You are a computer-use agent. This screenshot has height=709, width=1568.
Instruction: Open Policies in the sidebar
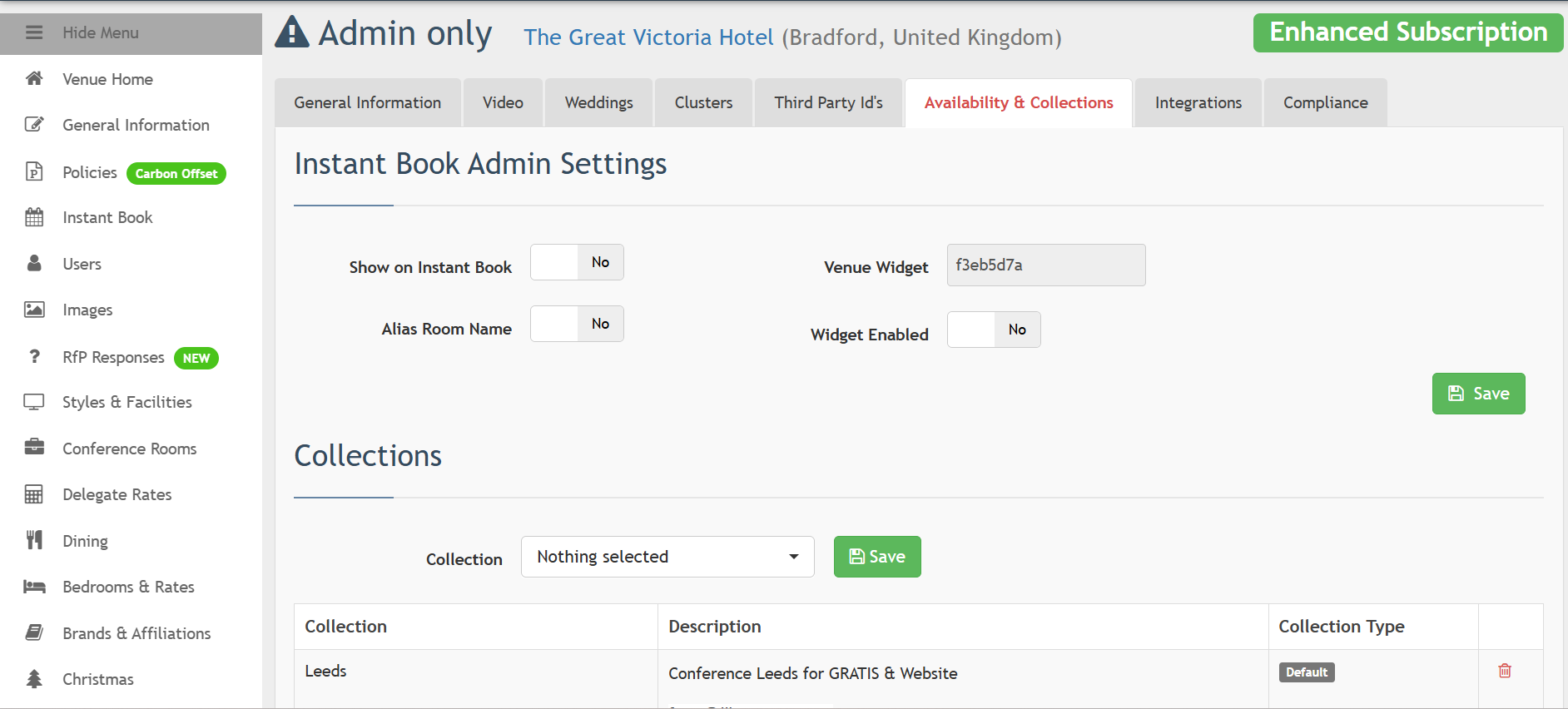(x=90, y=172)
